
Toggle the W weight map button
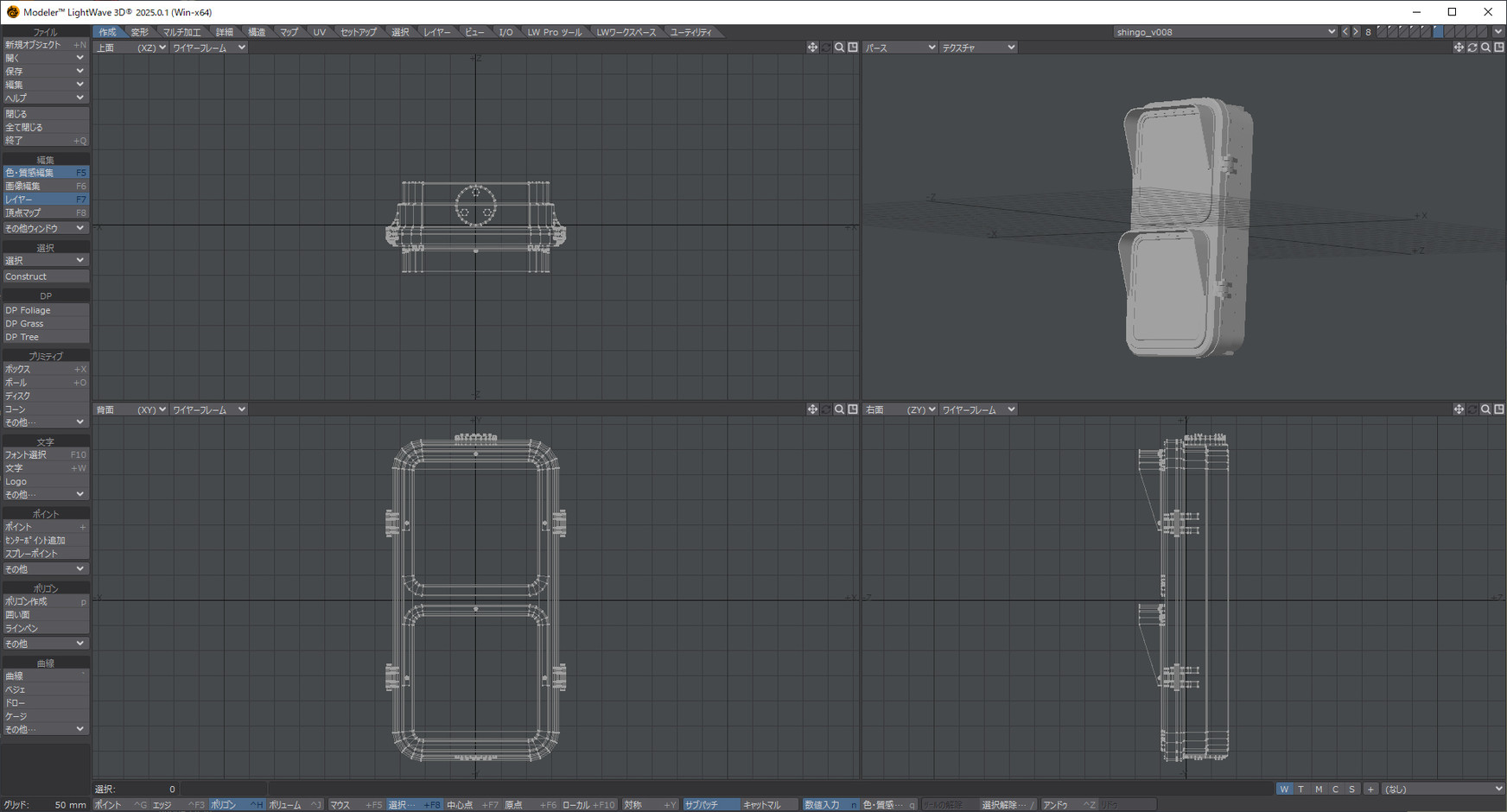1284,789
